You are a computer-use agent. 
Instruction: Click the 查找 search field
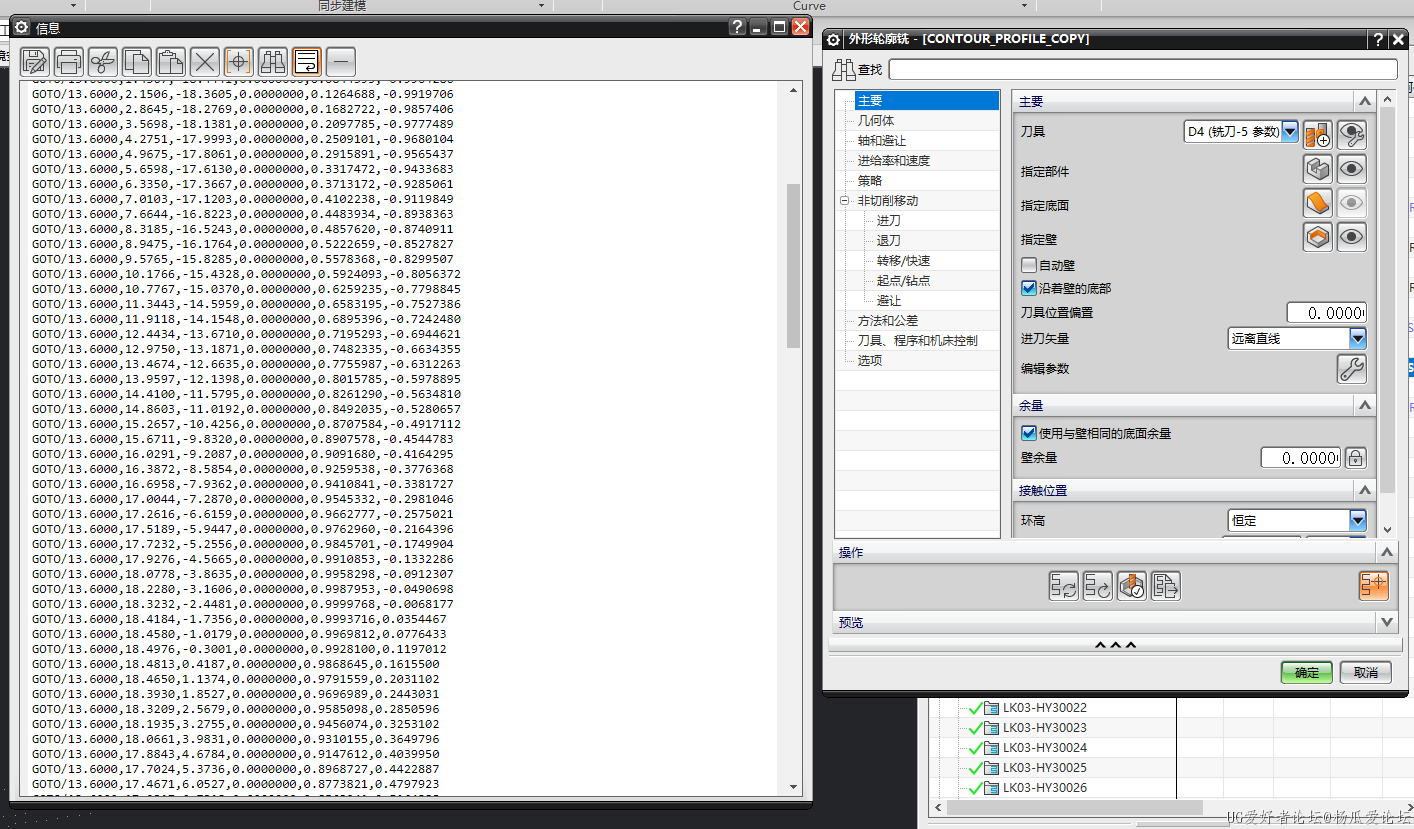click(x=1142, y=69)
